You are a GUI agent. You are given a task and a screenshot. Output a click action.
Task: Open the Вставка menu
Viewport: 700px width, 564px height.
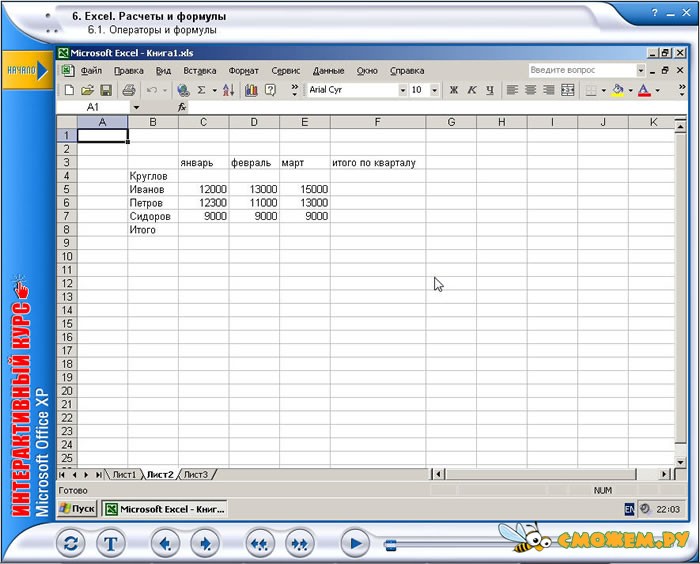click(200, 71)
